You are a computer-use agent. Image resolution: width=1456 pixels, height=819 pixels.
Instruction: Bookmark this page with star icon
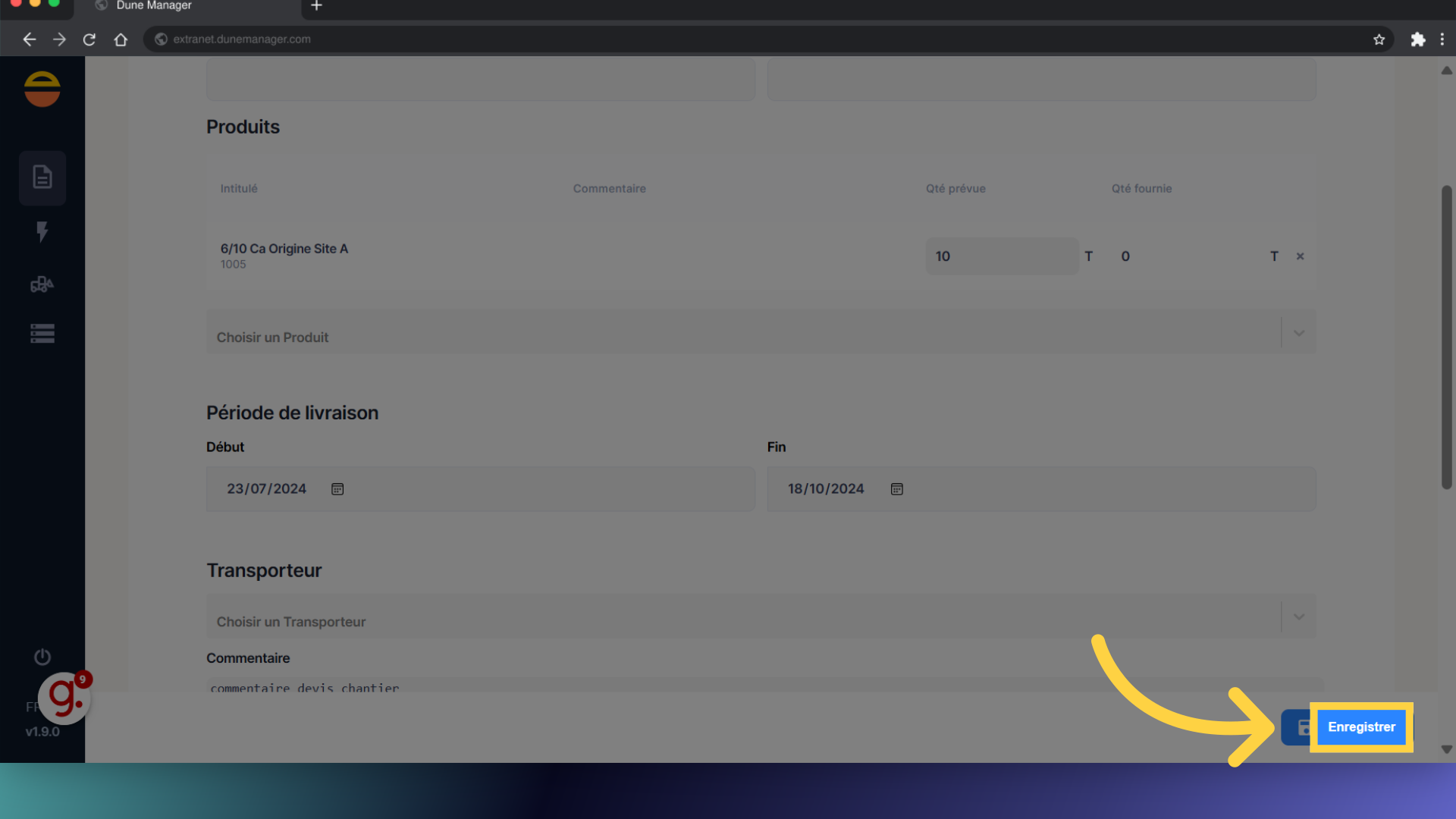(x=1379, y=39)
